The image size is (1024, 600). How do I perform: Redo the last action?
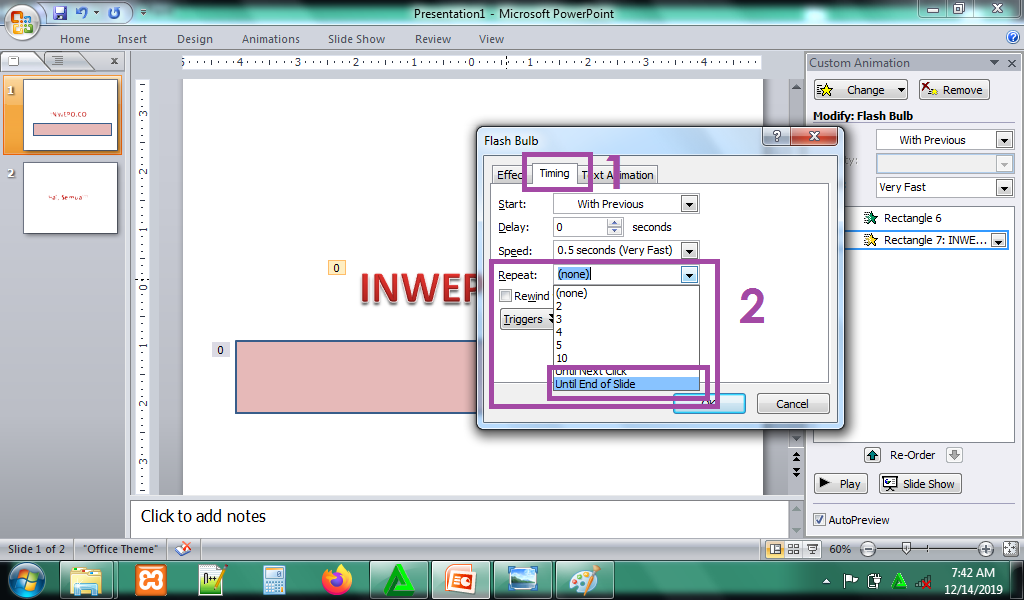click(x=114, y=12)
